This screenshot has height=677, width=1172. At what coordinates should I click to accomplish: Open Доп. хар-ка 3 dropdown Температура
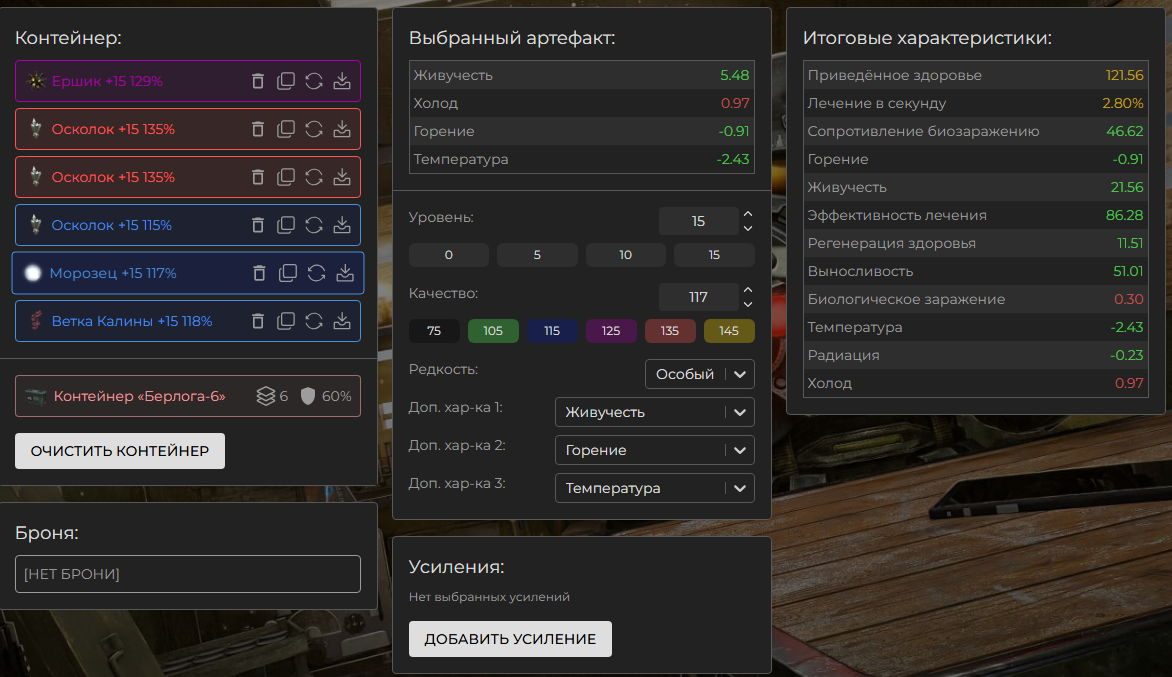654,488
